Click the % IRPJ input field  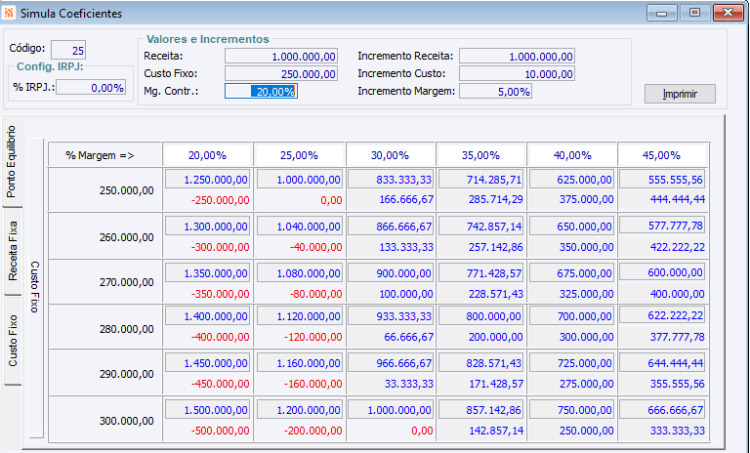91,88
